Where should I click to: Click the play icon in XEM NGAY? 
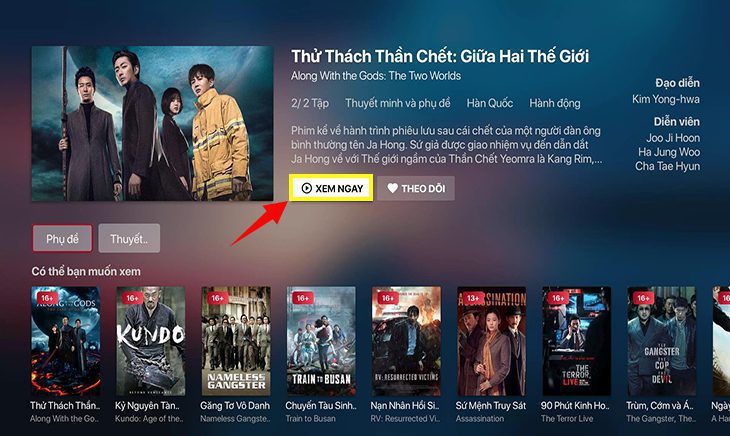click(x=306, y=188)
